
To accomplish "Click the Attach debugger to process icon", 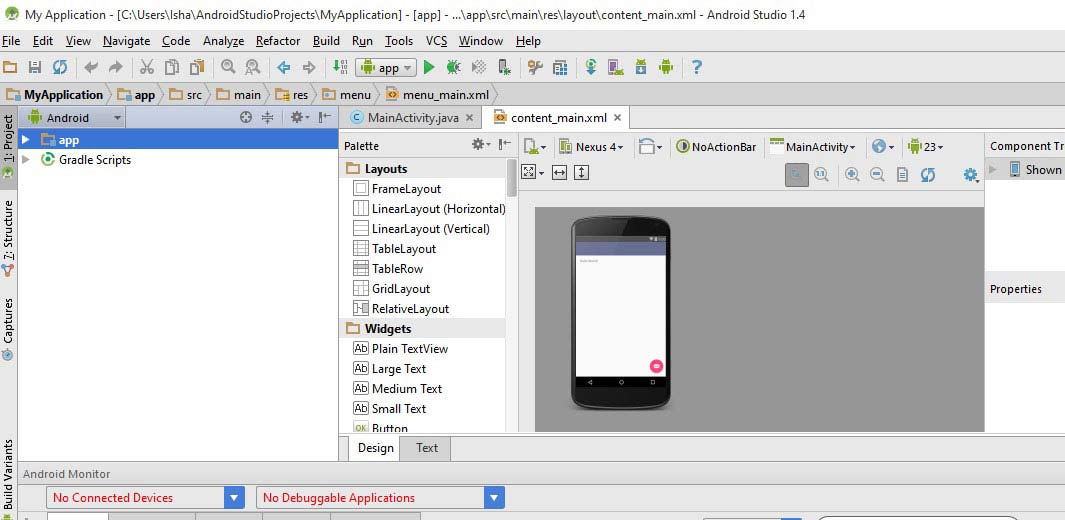I will [x=504, y=67].
